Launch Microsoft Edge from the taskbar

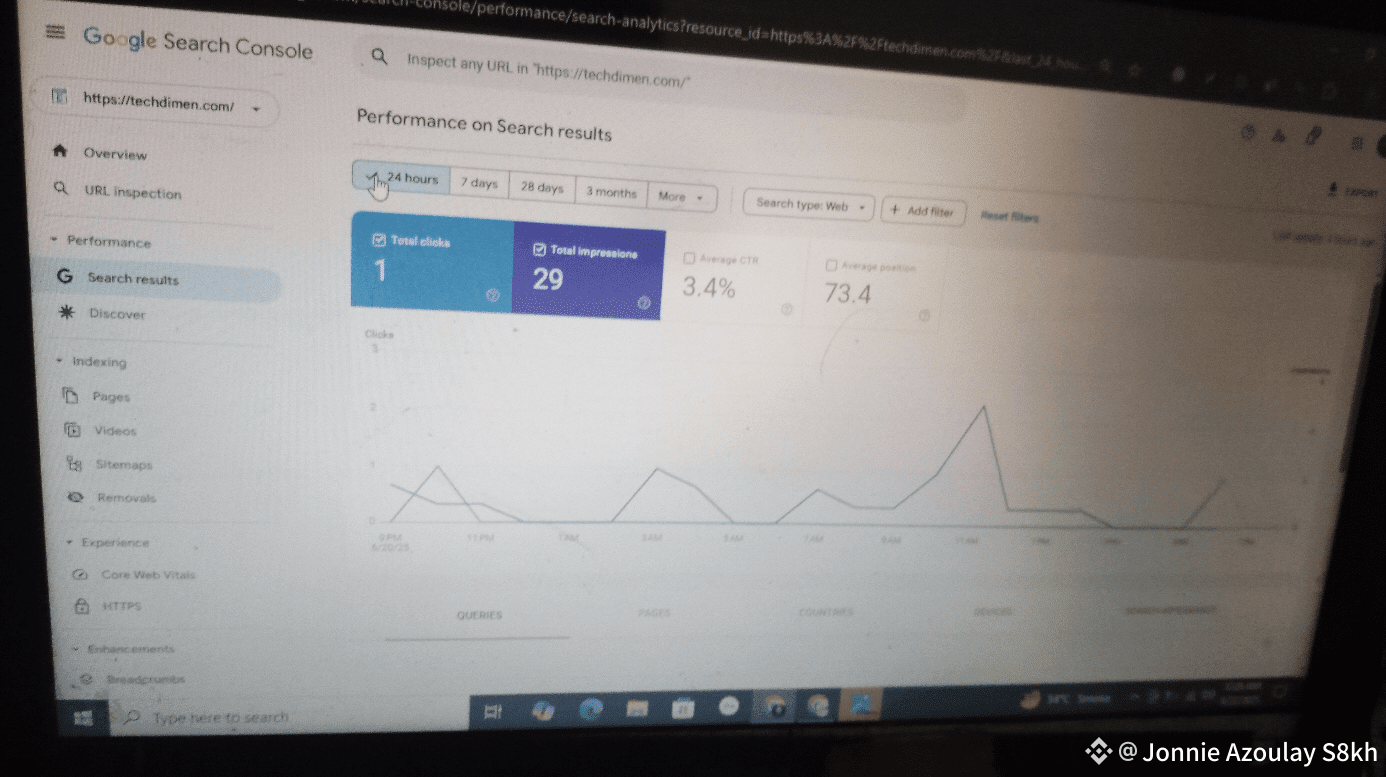click(x=590, y=710)
